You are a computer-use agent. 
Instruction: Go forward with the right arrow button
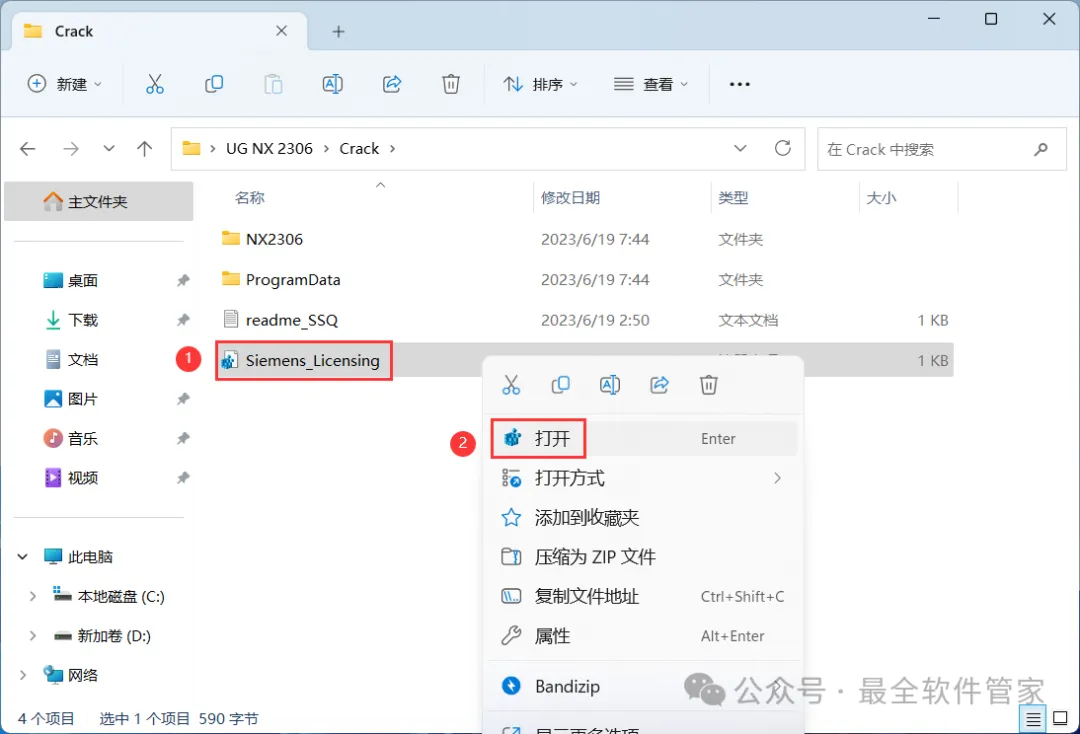(71, 149)
